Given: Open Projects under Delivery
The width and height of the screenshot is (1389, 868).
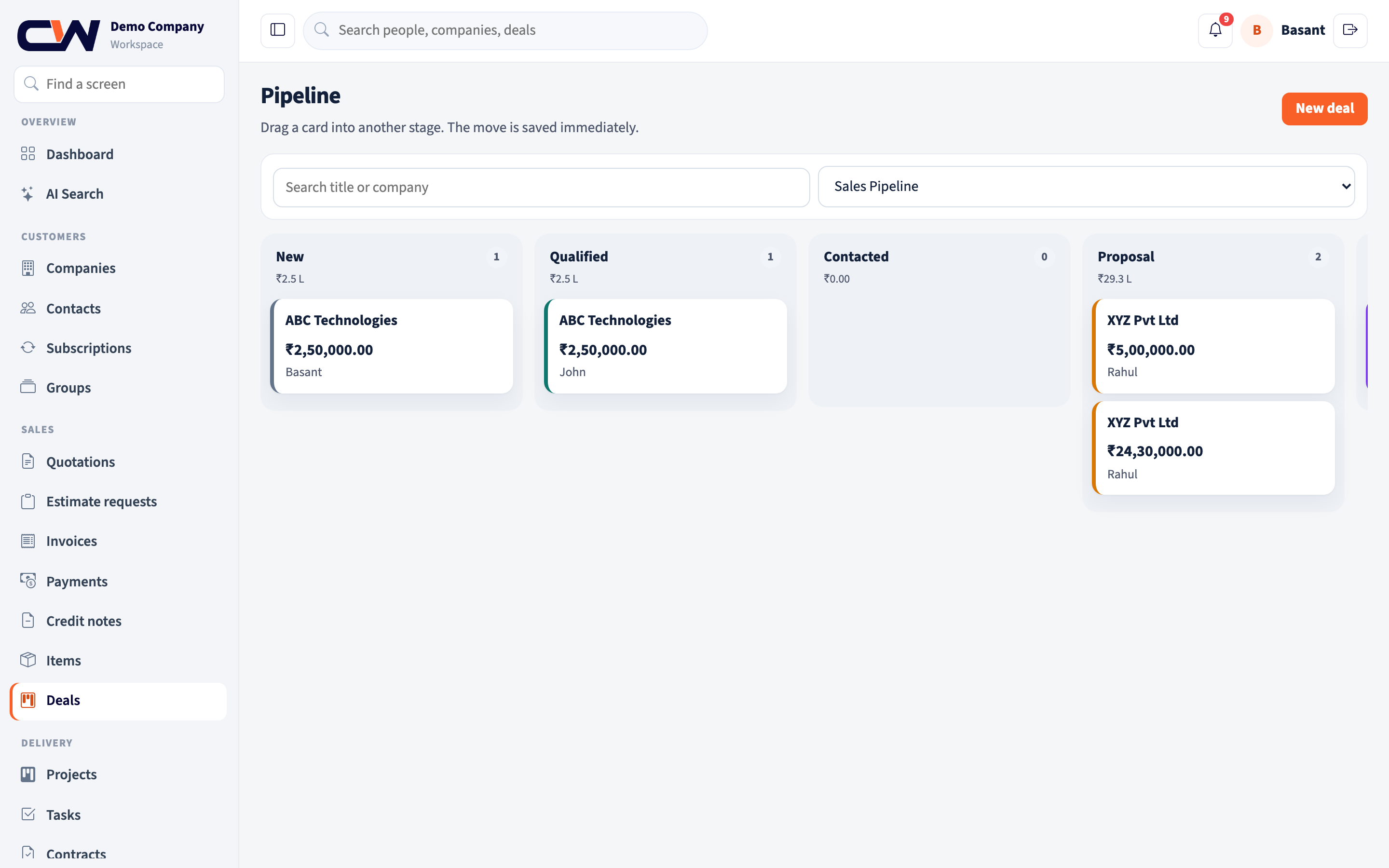Looking at the screenshot, I should point(118,774).
